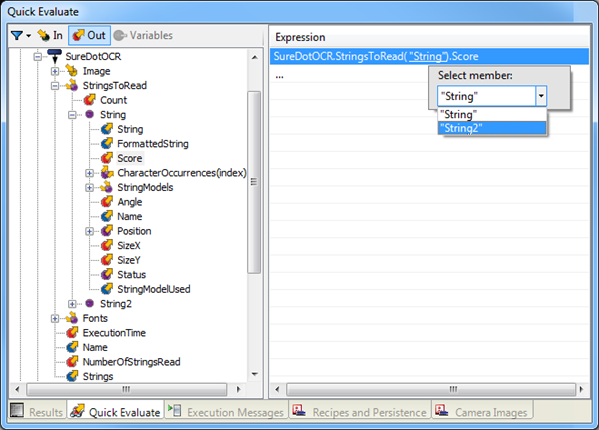Click the ExecutionTime property icon
The image size is (599, 430).
point(72,333)
